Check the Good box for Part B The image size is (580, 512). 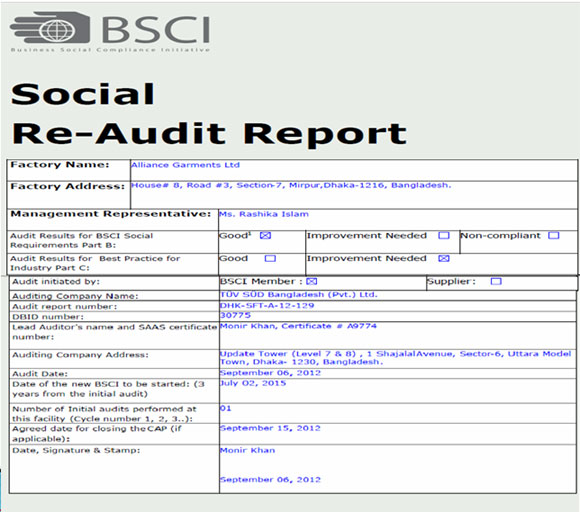(265, 236)
